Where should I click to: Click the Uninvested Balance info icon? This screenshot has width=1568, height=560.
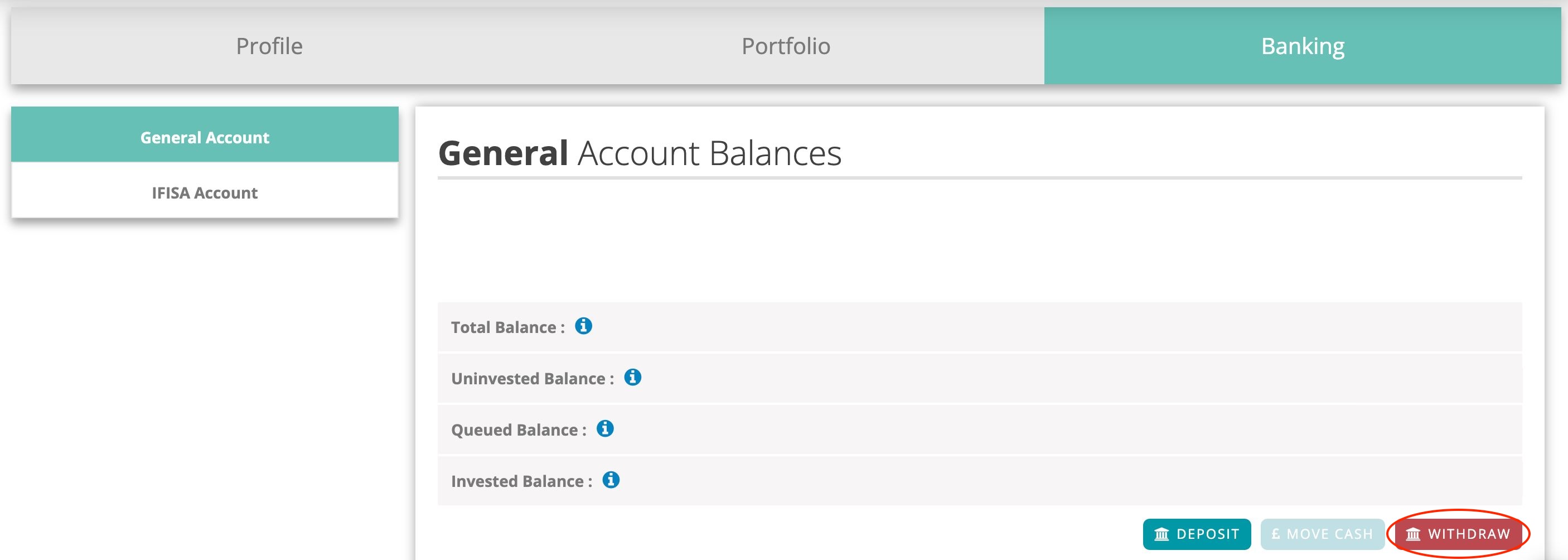pyautogui.click(x=632, y=378)
